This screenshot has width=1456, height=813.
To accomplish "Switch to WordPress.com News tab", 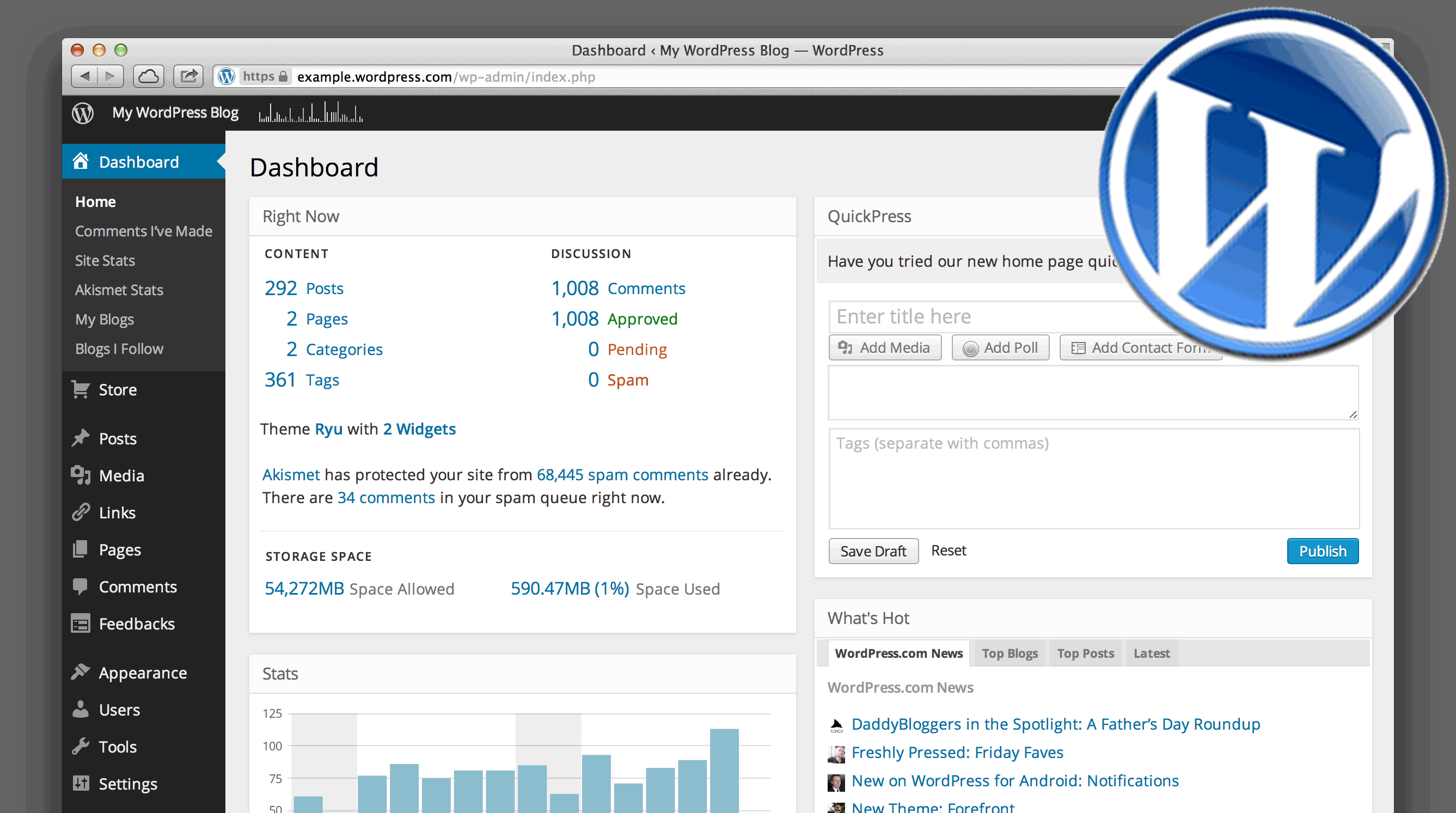I will (x=898, y=653).
